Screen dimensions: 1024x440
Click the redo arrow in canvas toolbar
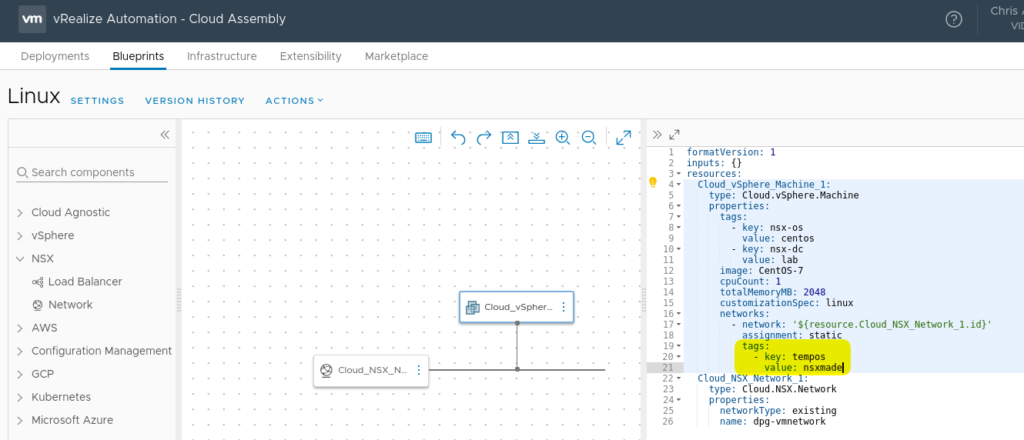coord(484,138)
